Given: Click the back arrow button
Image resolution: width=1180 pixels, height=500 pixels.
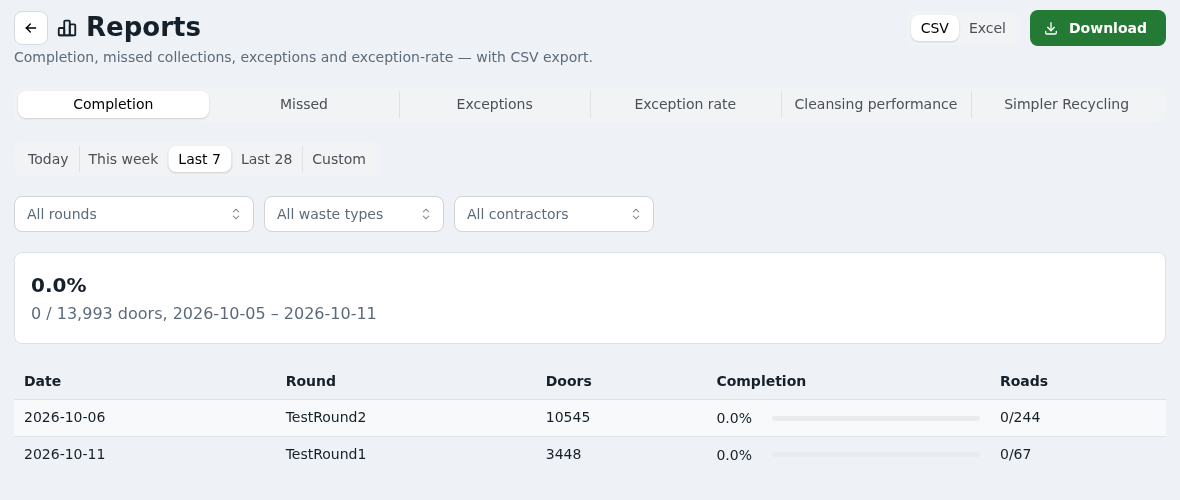Looking at the screenshot, I should pos(31,28).
